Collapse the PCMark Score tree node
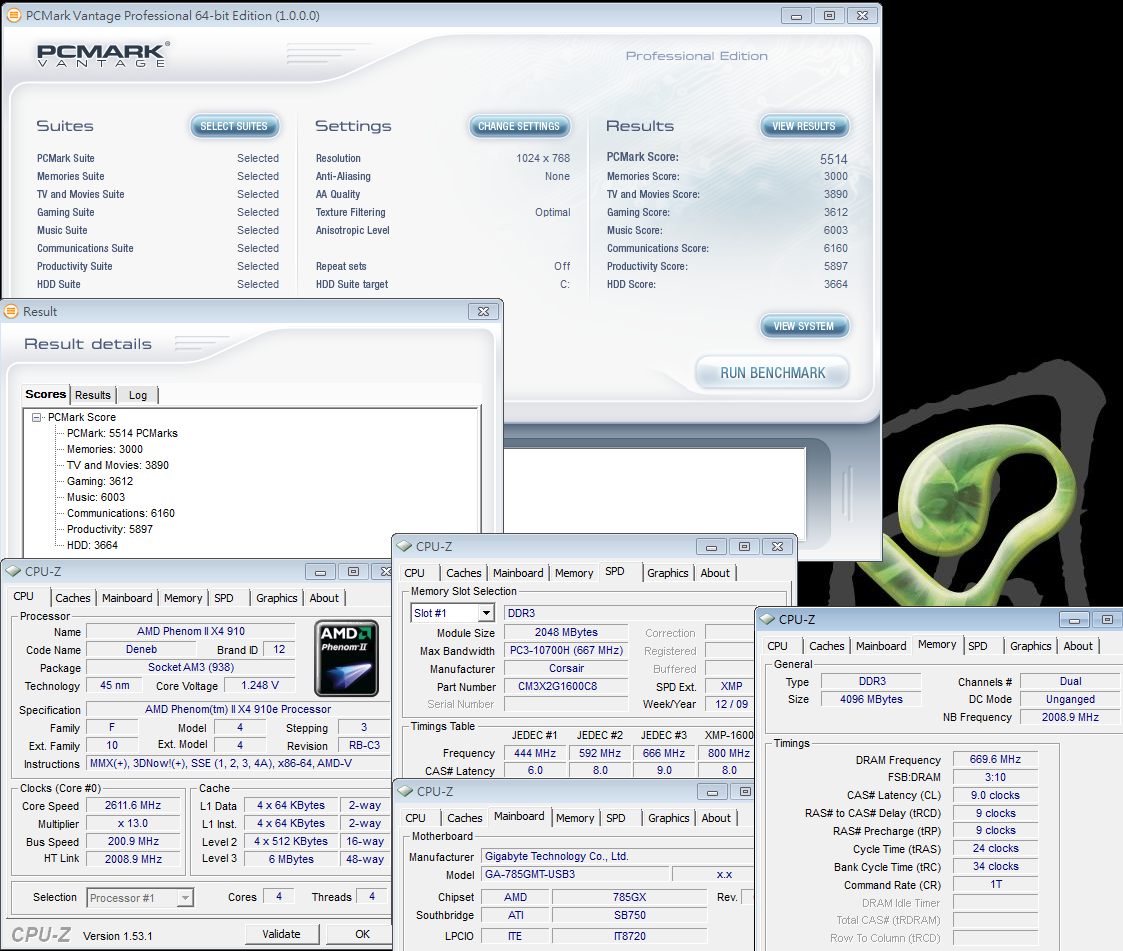The image size is (1123, 951). click(x=37, y=417)
